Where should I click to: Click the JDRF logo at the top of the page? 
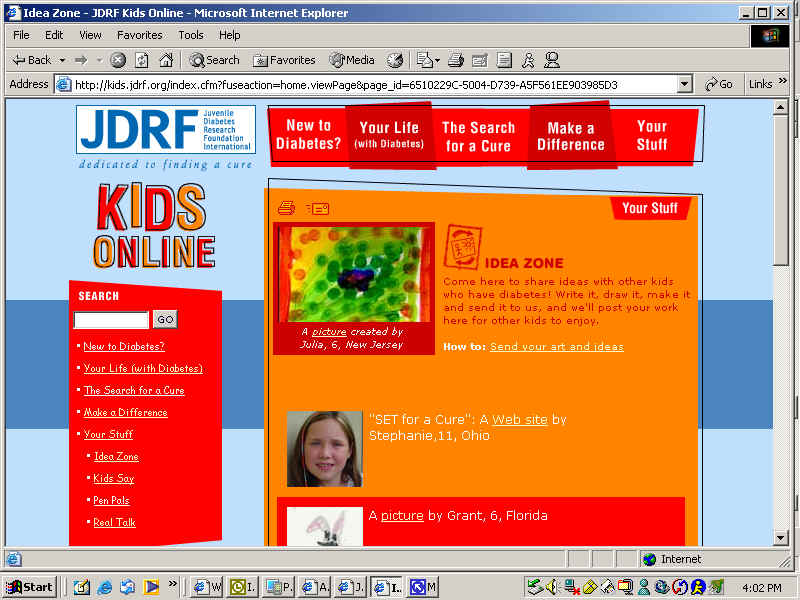click(x=166, y=129)
